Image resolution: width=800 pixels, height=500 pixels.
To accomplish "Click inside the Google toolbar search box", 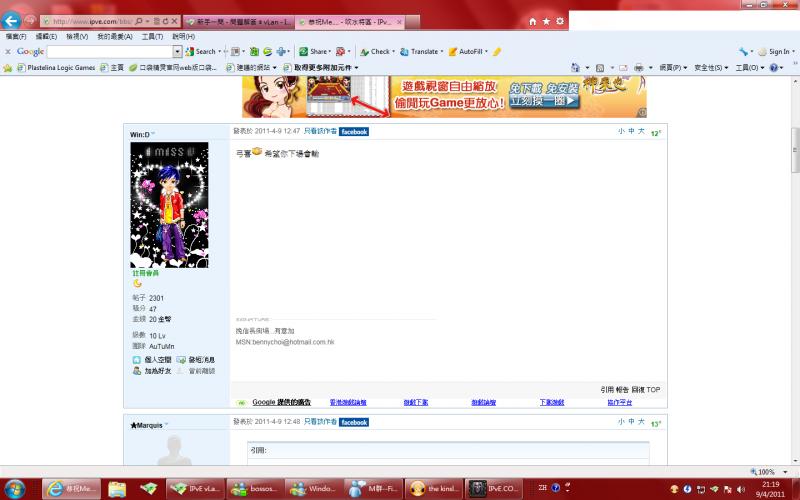I will pyautogui.click(x=110, y=52).
